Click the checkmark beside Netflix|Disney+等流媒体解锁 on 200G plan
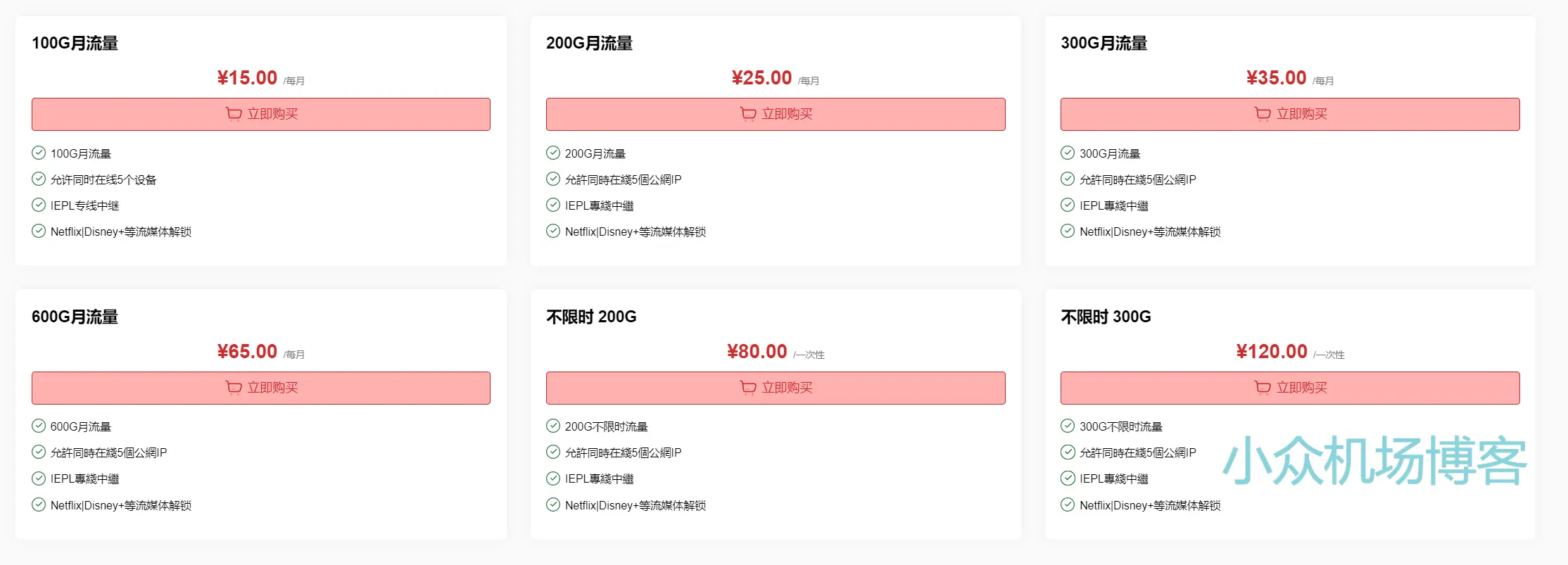 552,231
